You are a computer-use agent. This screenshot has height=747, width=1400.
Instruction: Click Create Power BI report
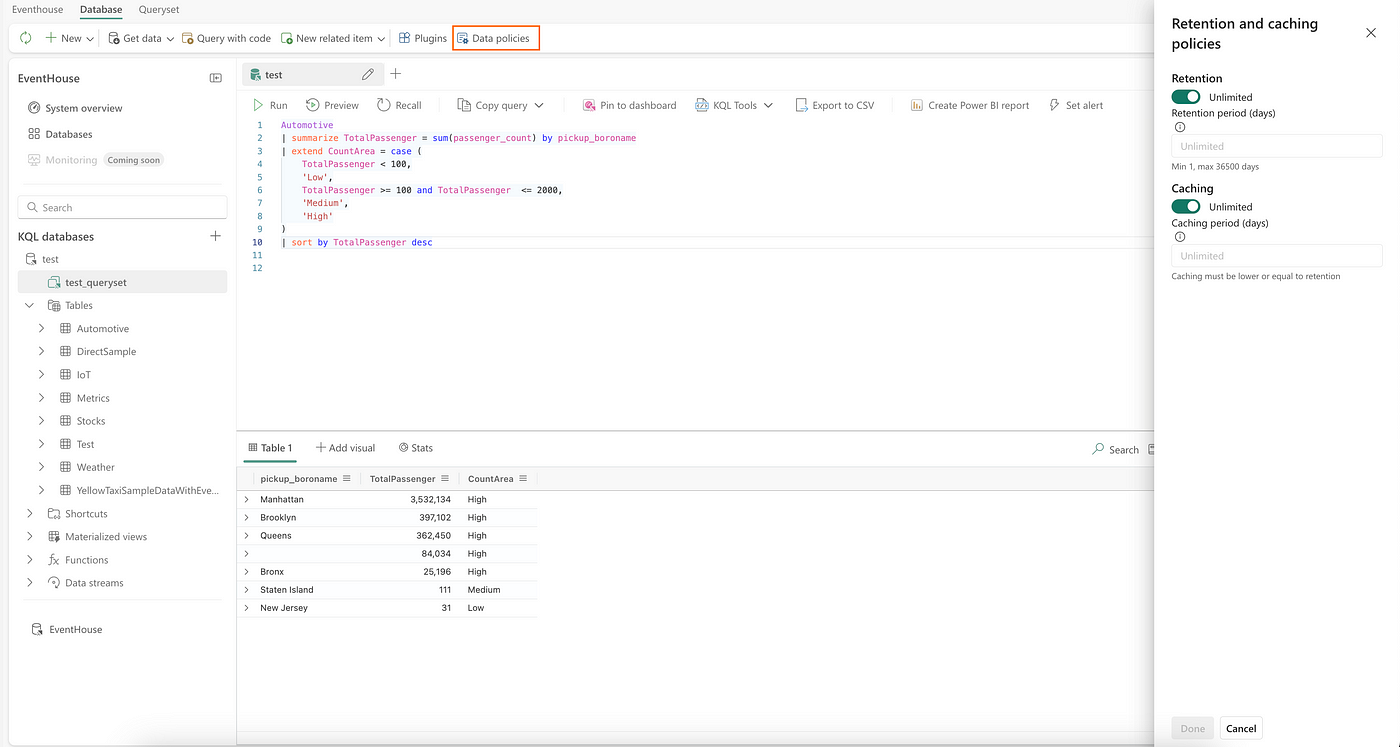(x=970, y=105)
